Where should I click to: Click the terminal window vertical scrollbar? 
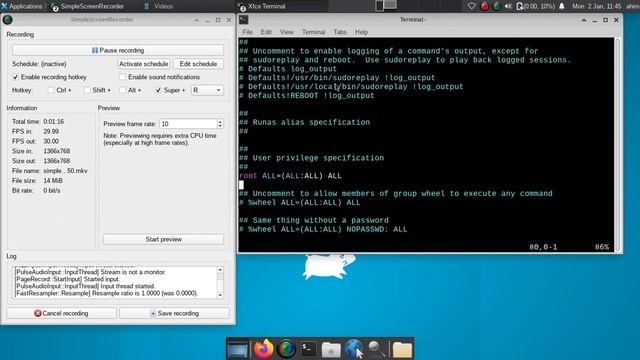point(618,144)
